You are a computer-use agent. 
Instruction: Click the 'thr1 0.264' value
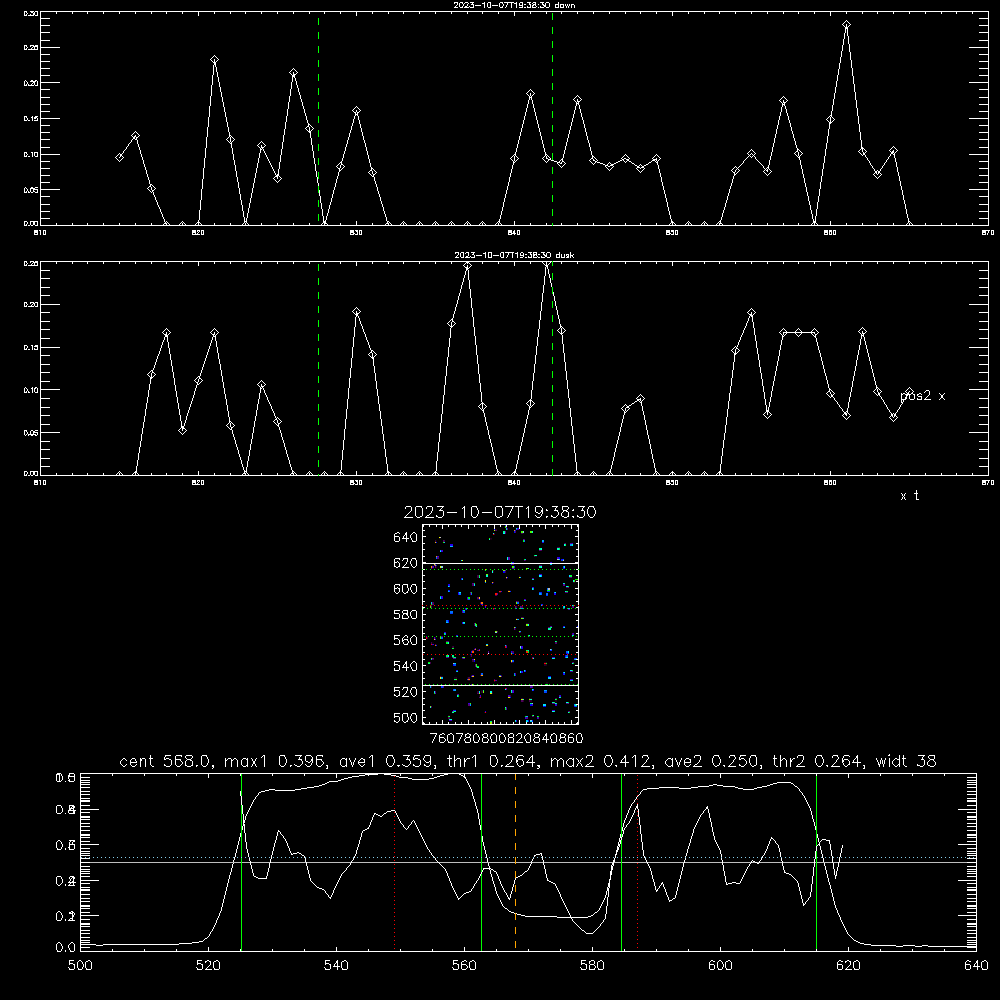(x=493, y=761)
